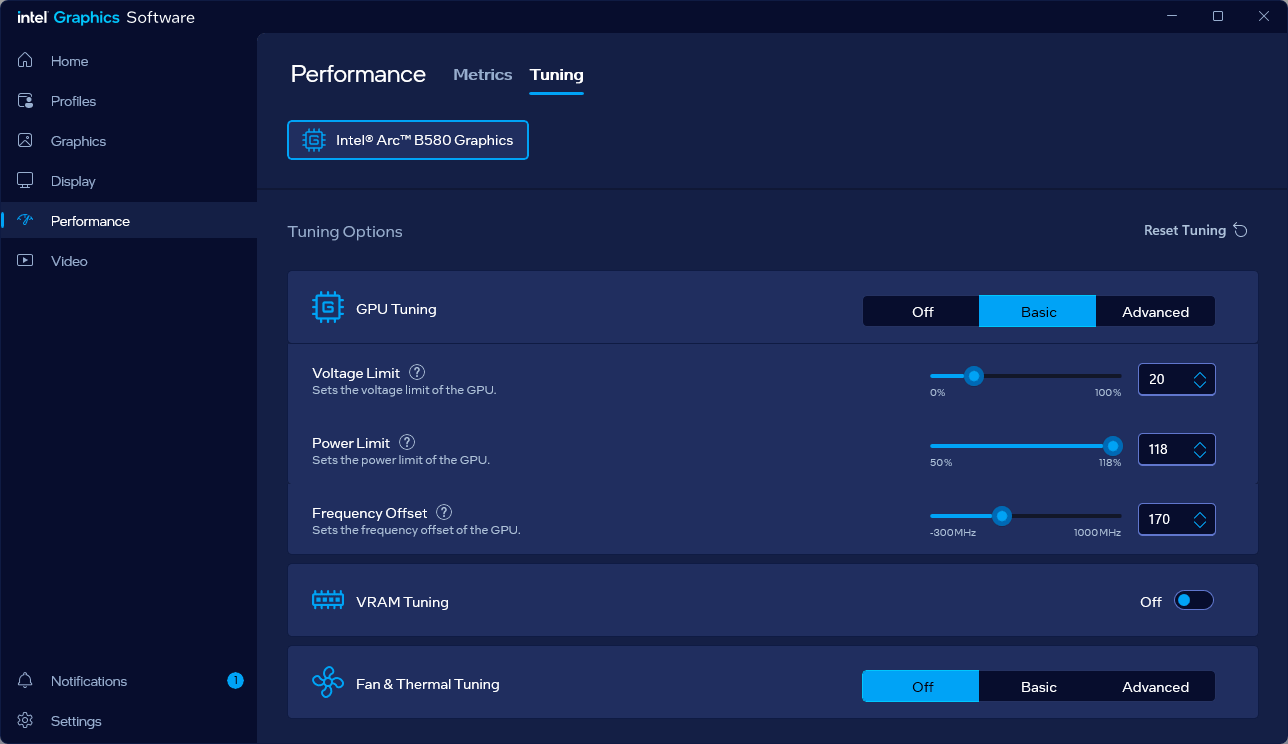Switch to the Metrics tab
1288x744 pixels.
point(482,75)
